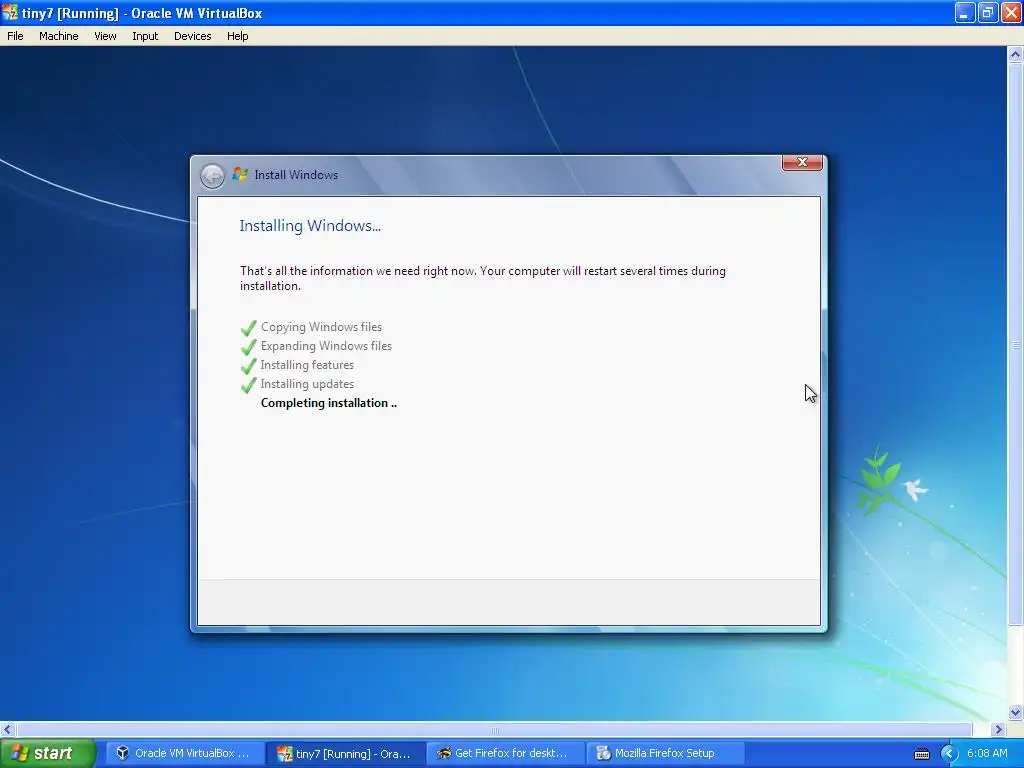1024x768 pixels.
Task: Open the View menu
Action: [x=105, y=36]
